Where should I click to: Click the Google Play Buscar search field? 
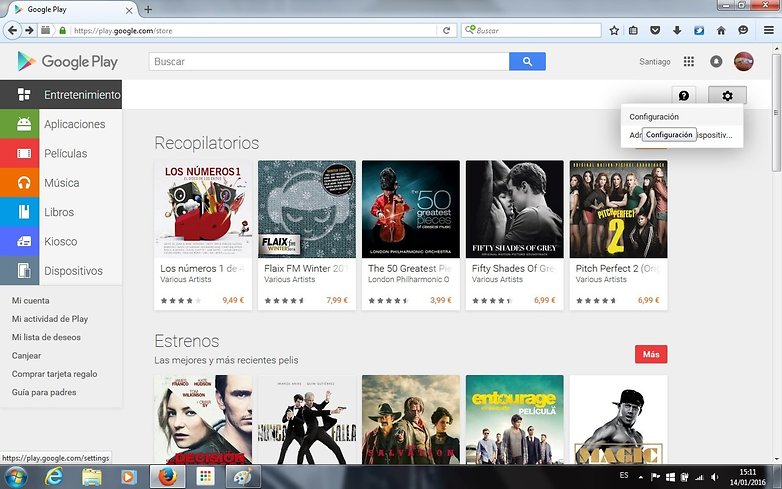pos(329,61)
